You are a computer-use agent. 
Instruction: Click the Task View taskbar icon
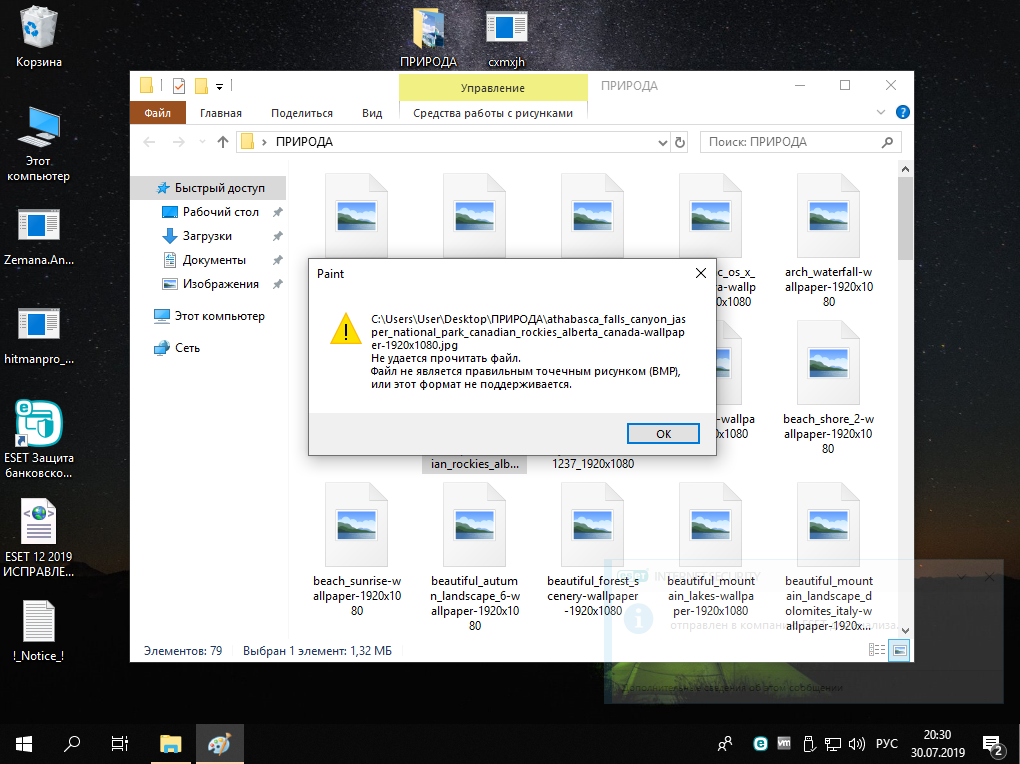point(119,744)
